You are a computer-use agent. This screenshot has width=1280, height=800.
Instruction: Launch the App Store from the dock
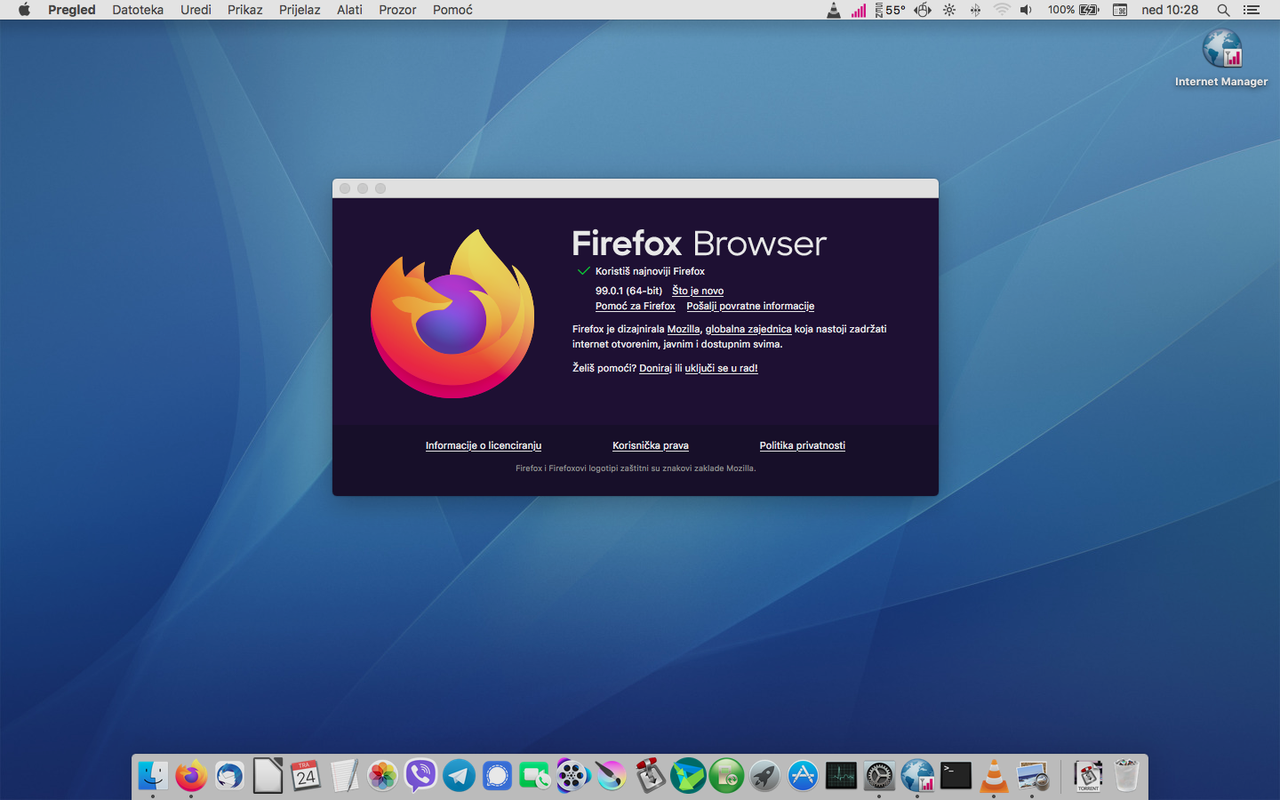pos(803,775)
